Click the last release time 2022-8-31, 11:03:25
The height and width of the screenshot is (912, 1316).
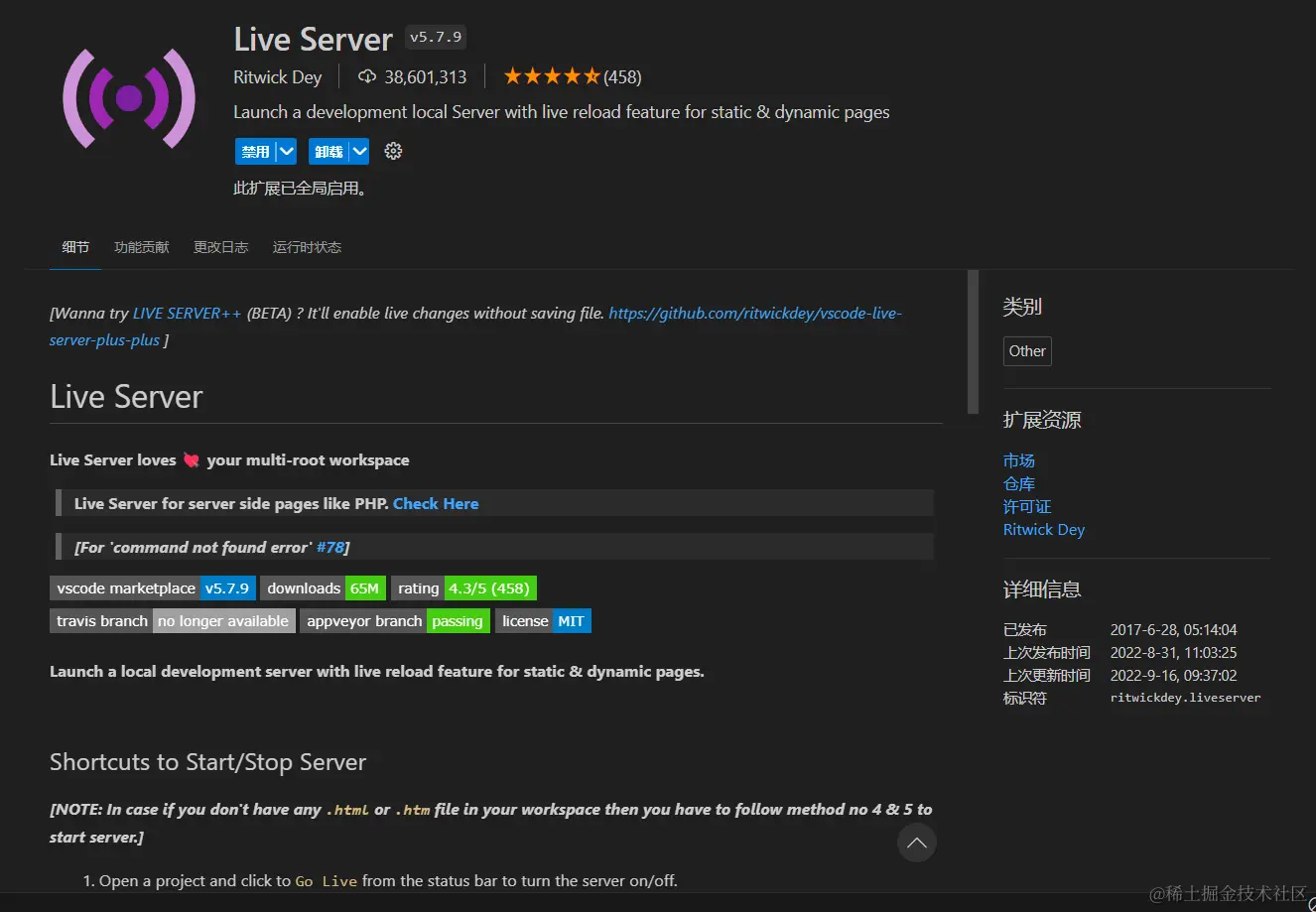click(x=1173, y=652)
